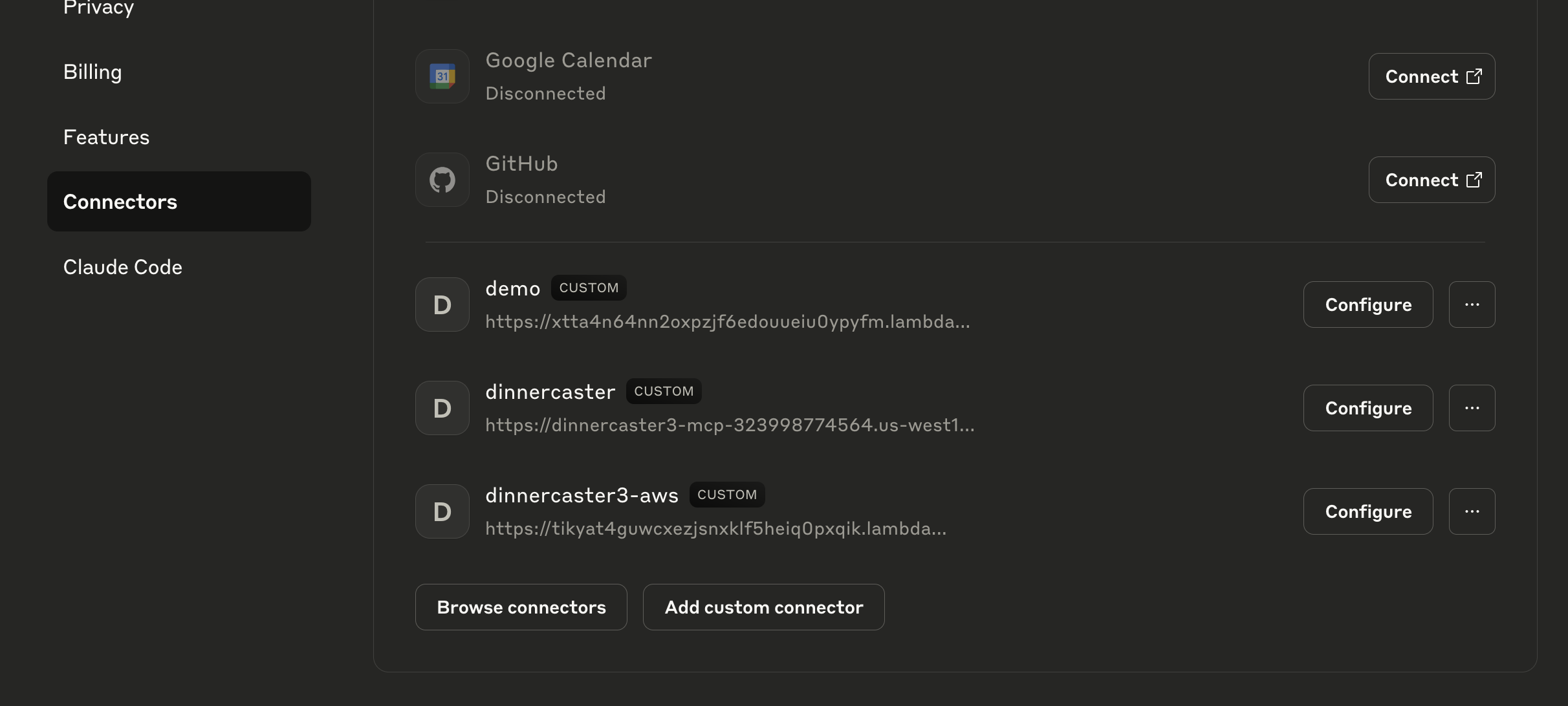The image size is (1568, 706).
Task: Open the three-dot menu for dinnercaster
Action: (x=1472, y=408)
